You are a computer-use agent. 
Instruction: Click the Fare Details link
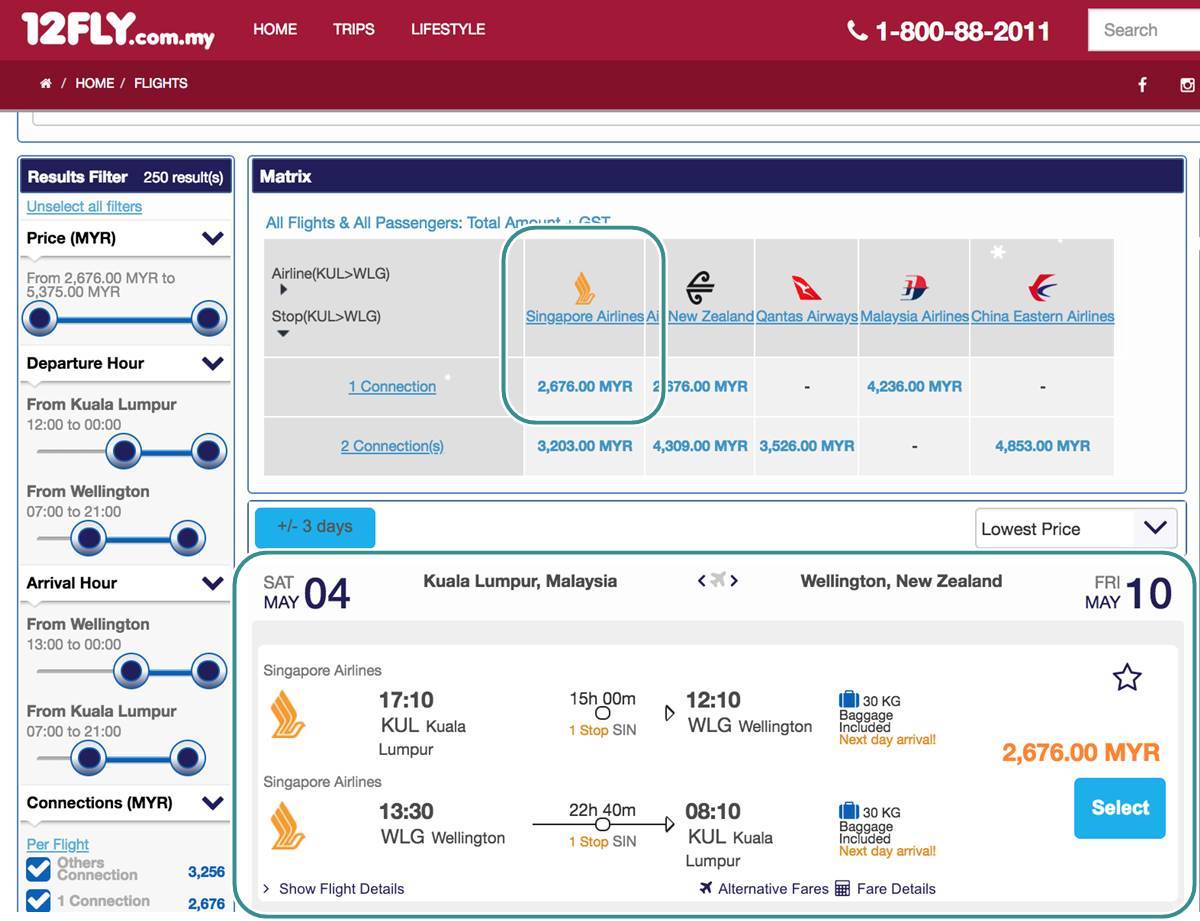tap(896, 888)
